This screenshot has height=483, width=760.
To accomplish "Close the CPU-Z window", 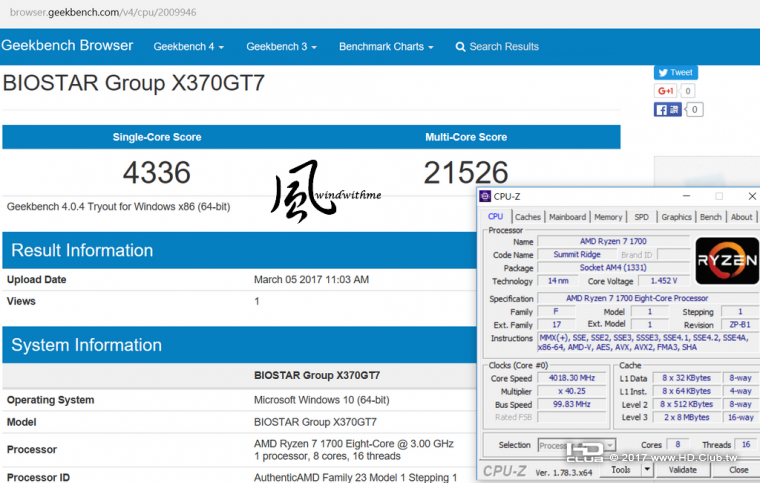I will pos(752,196).
